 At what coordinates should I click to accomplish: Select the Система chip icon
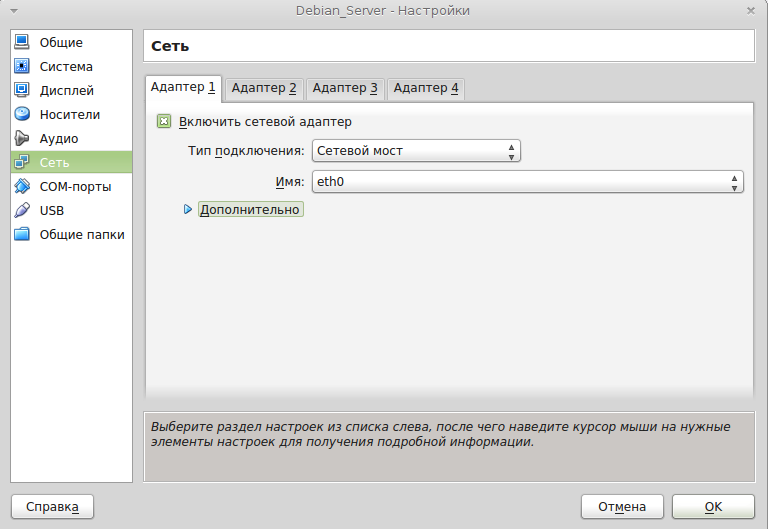click(x=22, y=66)
